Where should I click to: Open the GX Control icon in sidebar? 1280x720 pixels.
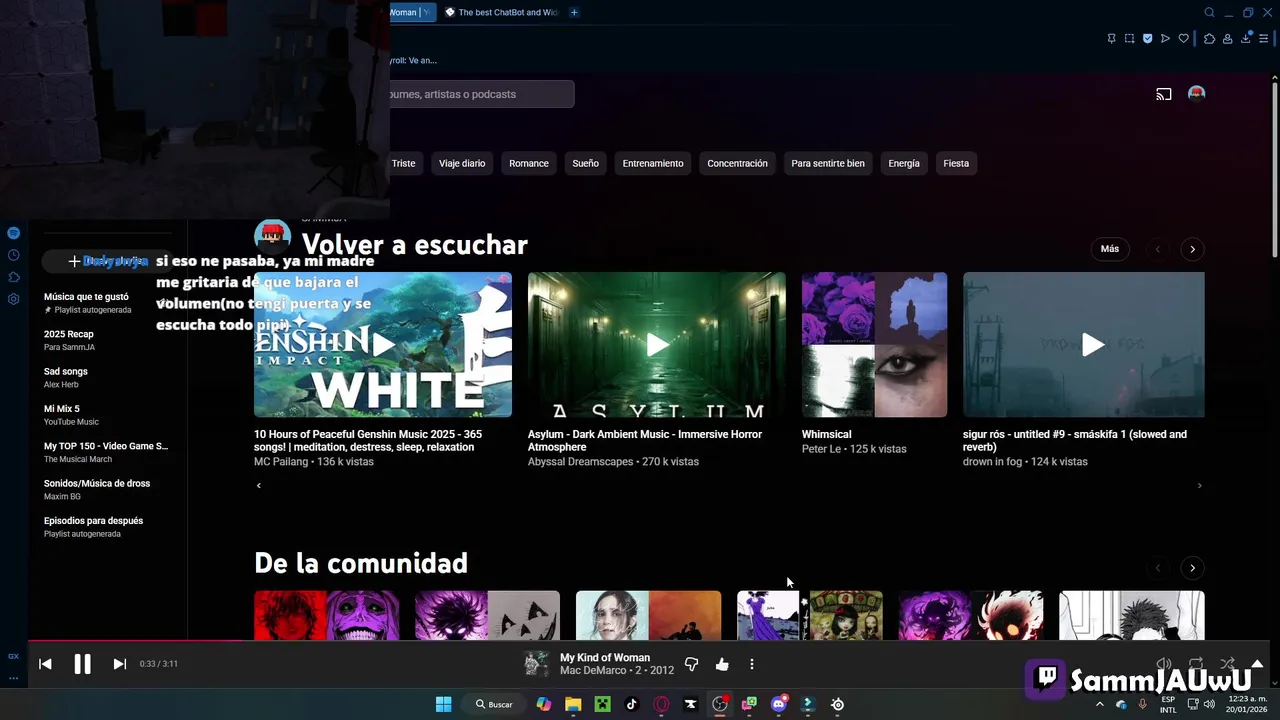(13, 656)
